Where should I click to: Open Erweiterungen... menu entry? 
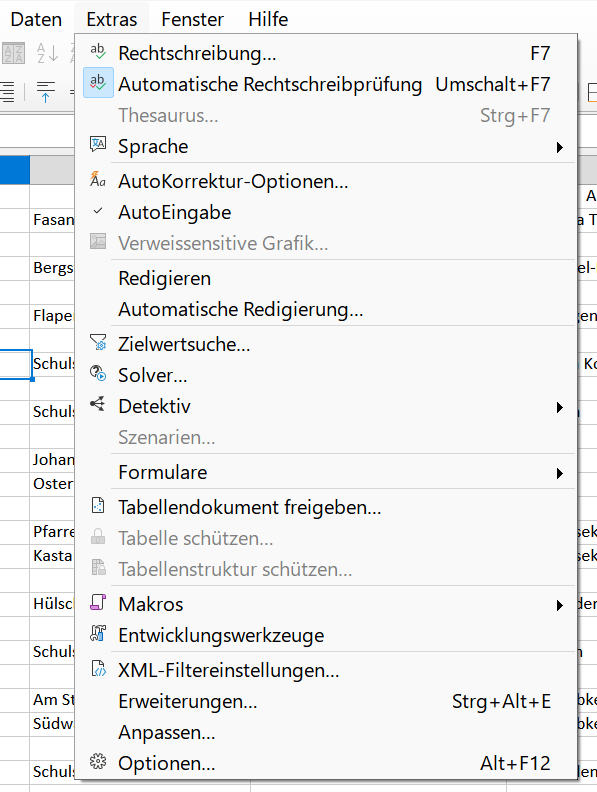pyautogui.click(x=326, y=701)
